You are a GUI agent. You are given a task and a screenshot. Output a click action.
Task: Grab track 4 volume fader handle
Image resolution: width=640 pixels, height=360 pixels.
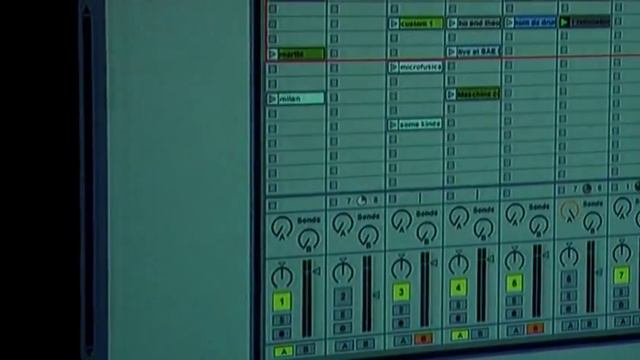[x=491, y=259]
